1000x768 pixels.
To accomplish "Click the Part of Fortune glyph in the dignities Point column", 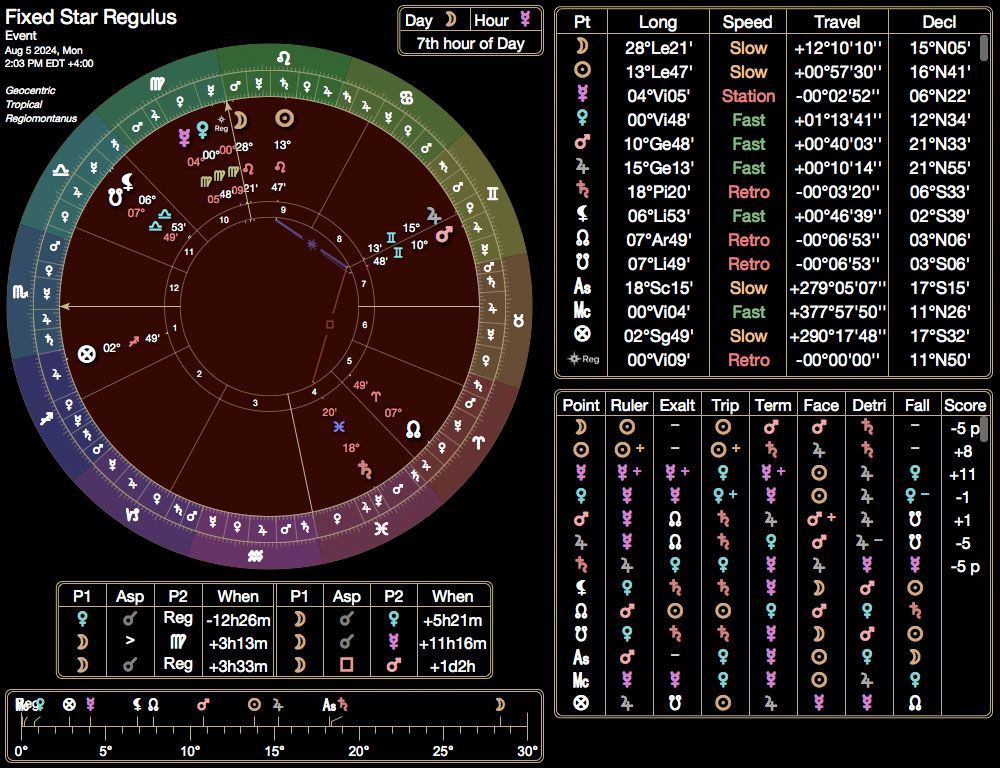I will point(580,703).
